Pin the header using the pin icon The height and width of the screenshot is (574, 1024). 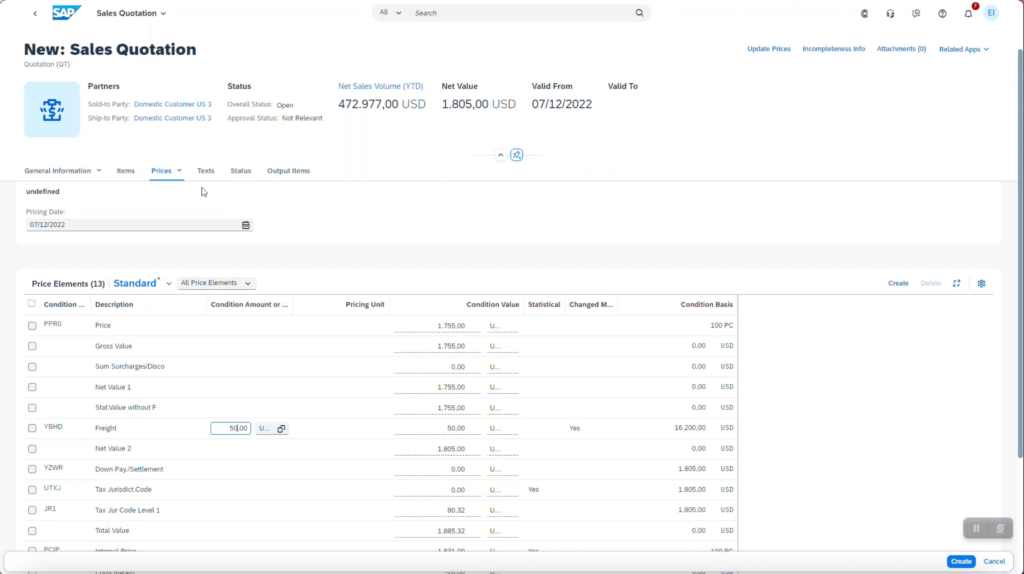coord(517,155)
